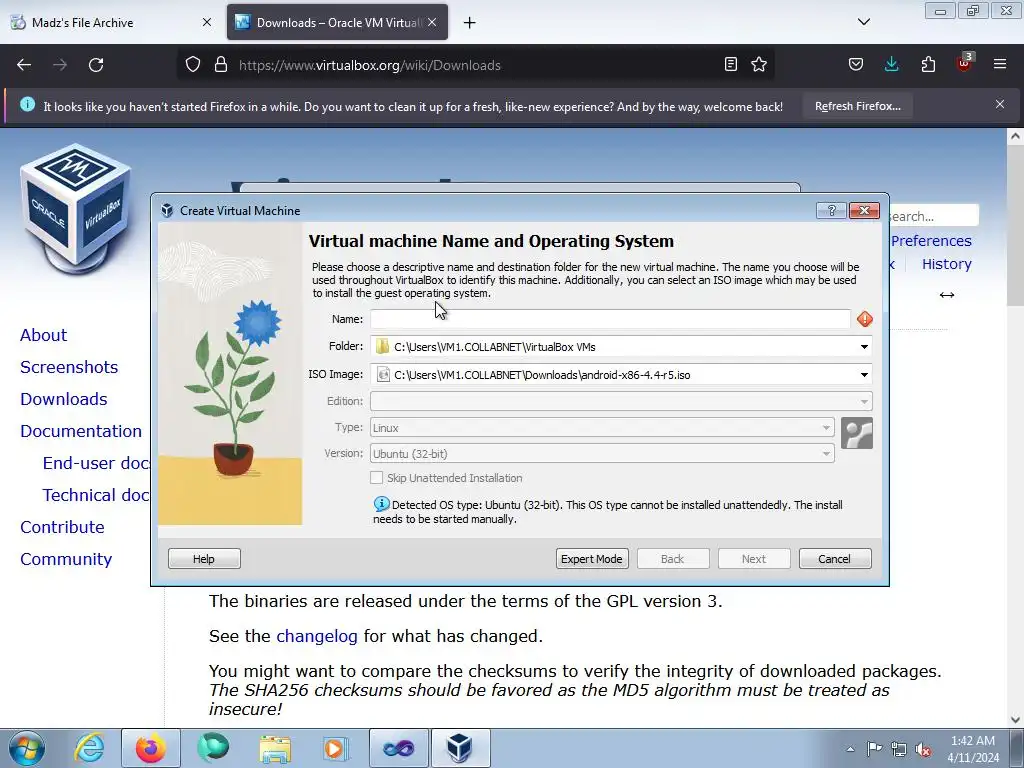Open Screenshots in site sidebar
This screenshot has height=768, width=1024.
[x=69, y=367]
